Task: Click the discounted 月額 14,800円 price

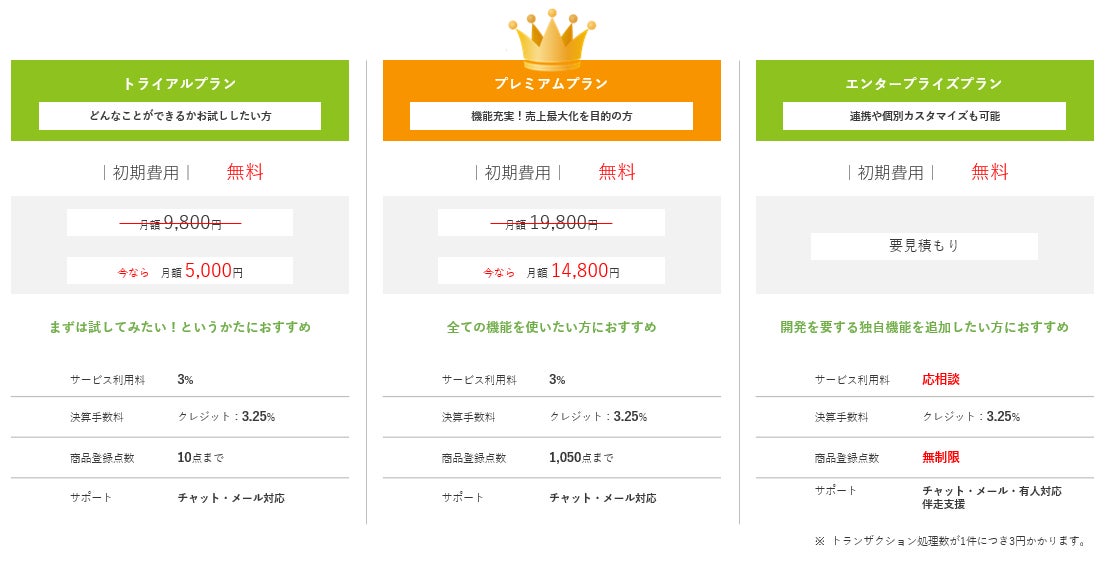Action: click(x=573, y=271)
